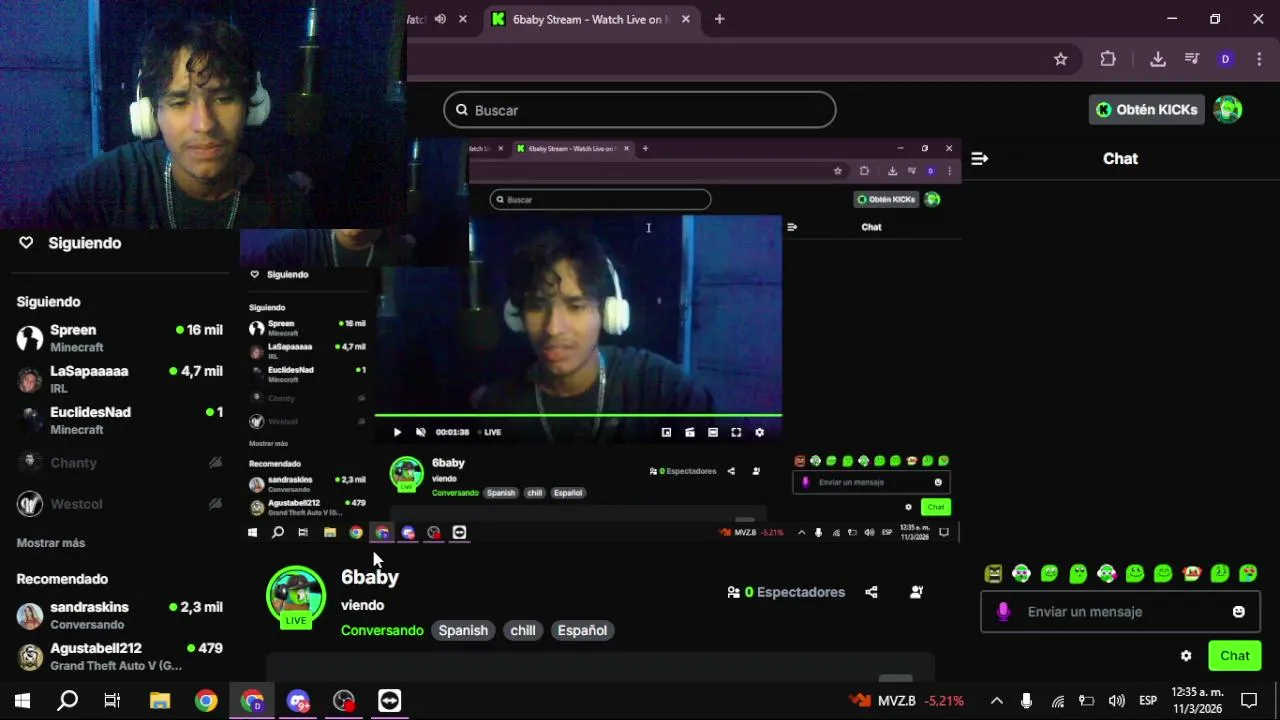Open the Windows Start menu
Screen dimensions: 1280x720
tap(22, 700)
